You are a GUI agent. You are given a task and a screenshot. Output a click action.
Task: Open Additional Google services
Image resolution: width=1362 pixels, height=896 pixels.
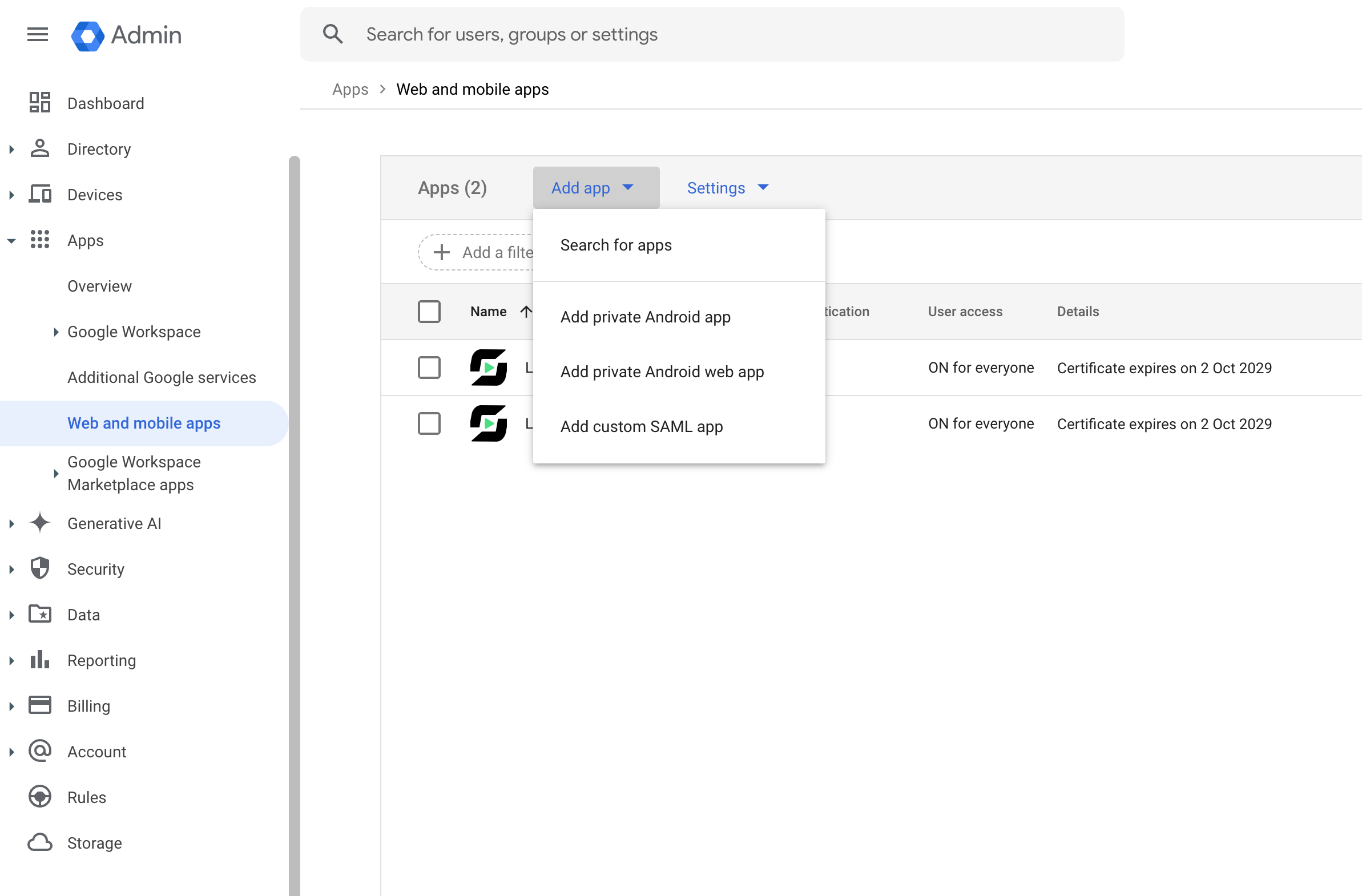[162, 378]
